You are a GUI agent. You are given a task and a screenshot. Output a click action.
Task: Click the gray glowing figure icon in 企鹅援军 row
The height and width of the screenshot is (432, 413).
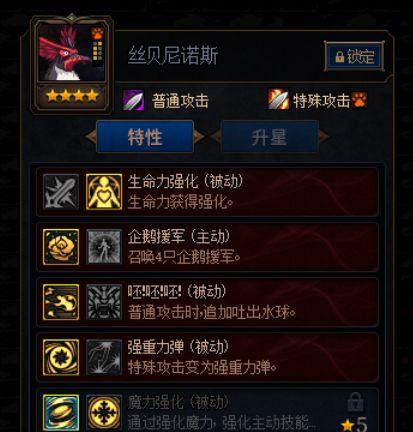coord(104,247)
